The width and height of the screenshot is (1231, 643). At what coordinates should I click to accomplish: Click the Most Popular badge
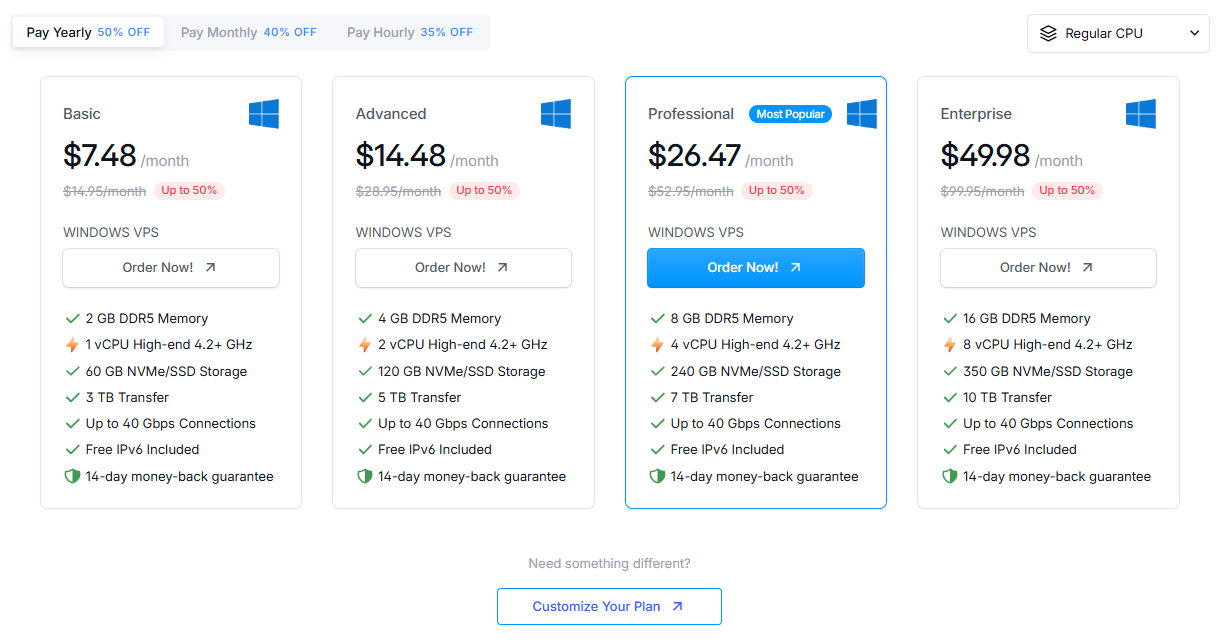[x=790, y=114]
